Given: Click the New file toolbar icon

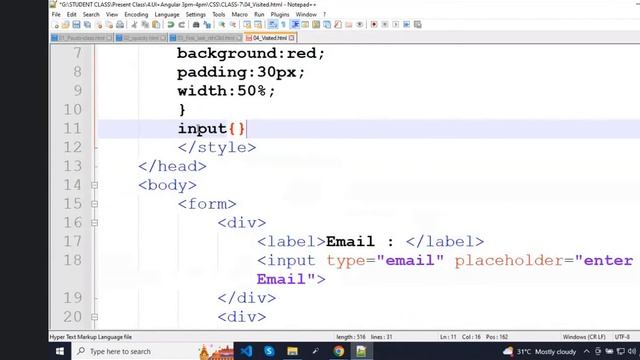Looking at the screenshot, I should coord(56,24).
